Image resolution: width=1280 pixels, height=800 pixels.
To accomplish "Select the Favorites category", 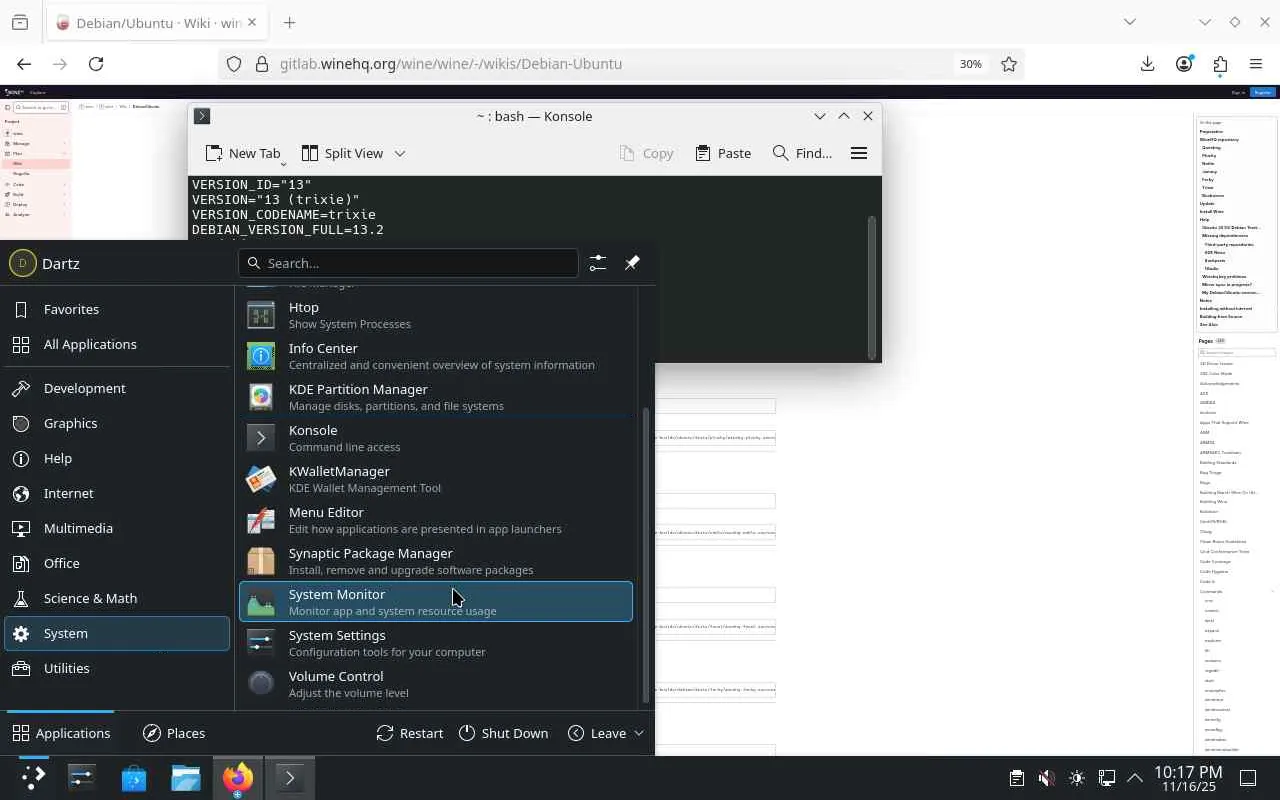I will (117, 310).
